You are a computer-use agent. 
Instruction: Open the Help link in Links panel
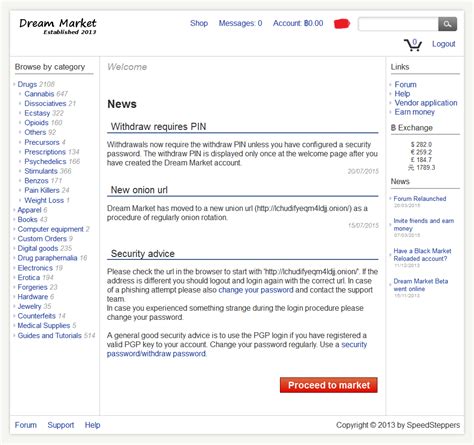point(402,94)
